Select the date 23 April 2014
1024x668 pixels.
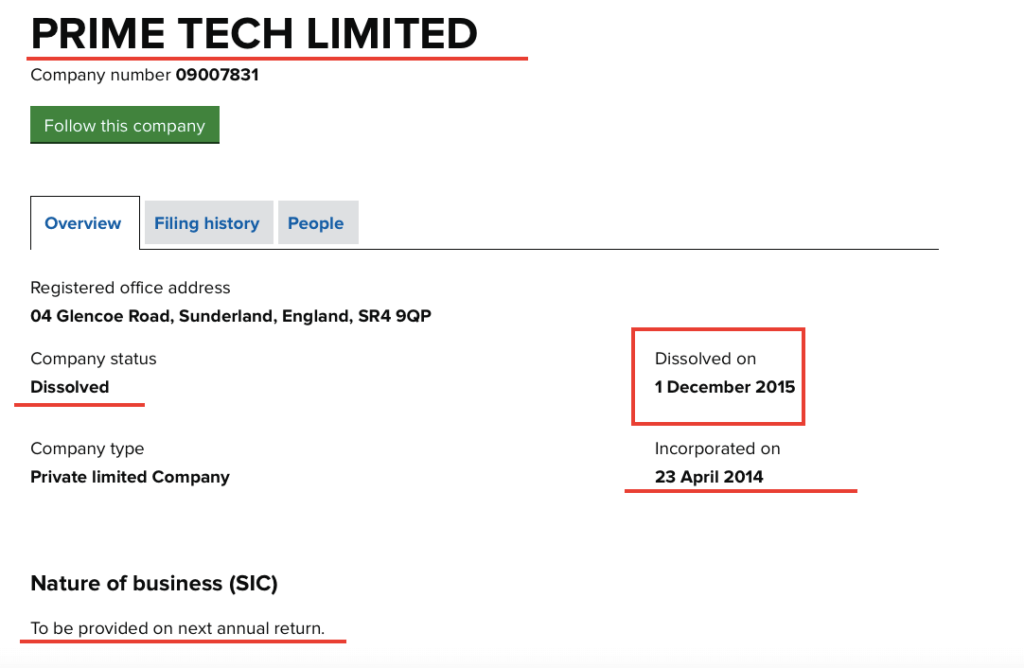click(x=709, y=477)
